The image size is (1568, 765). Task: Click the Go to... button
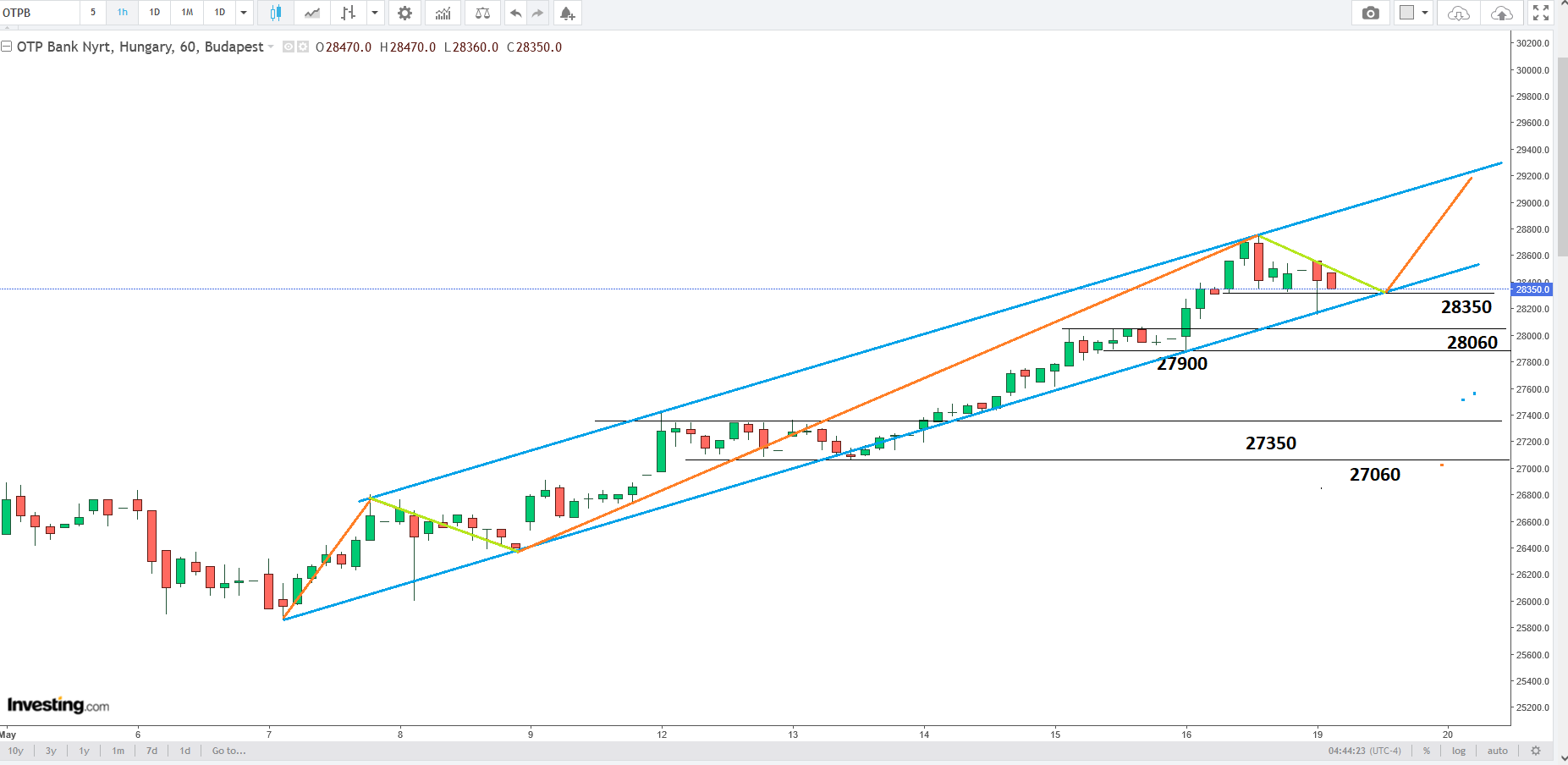228,751
